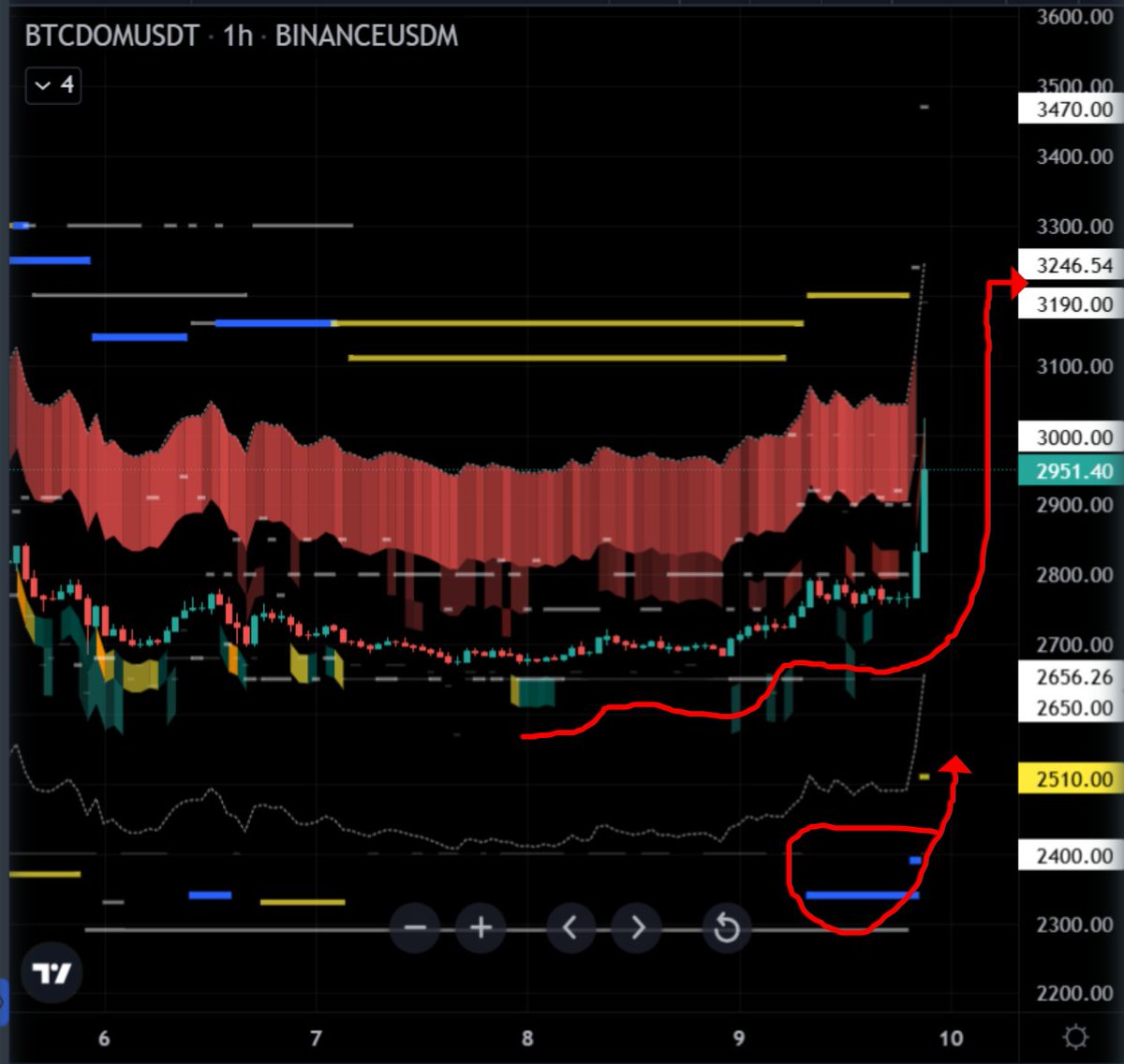Click the BINANCEUSDM exchange label

(x=367, y=36)
